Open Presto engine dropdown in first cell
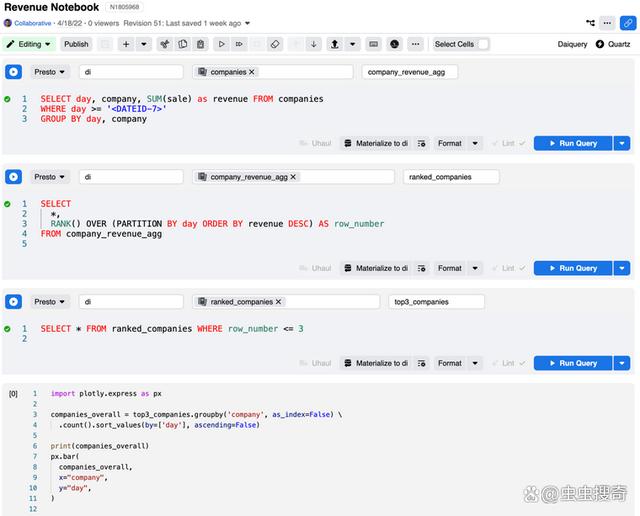640x516 pixels. pyautogui.click(x=50, y=72)
